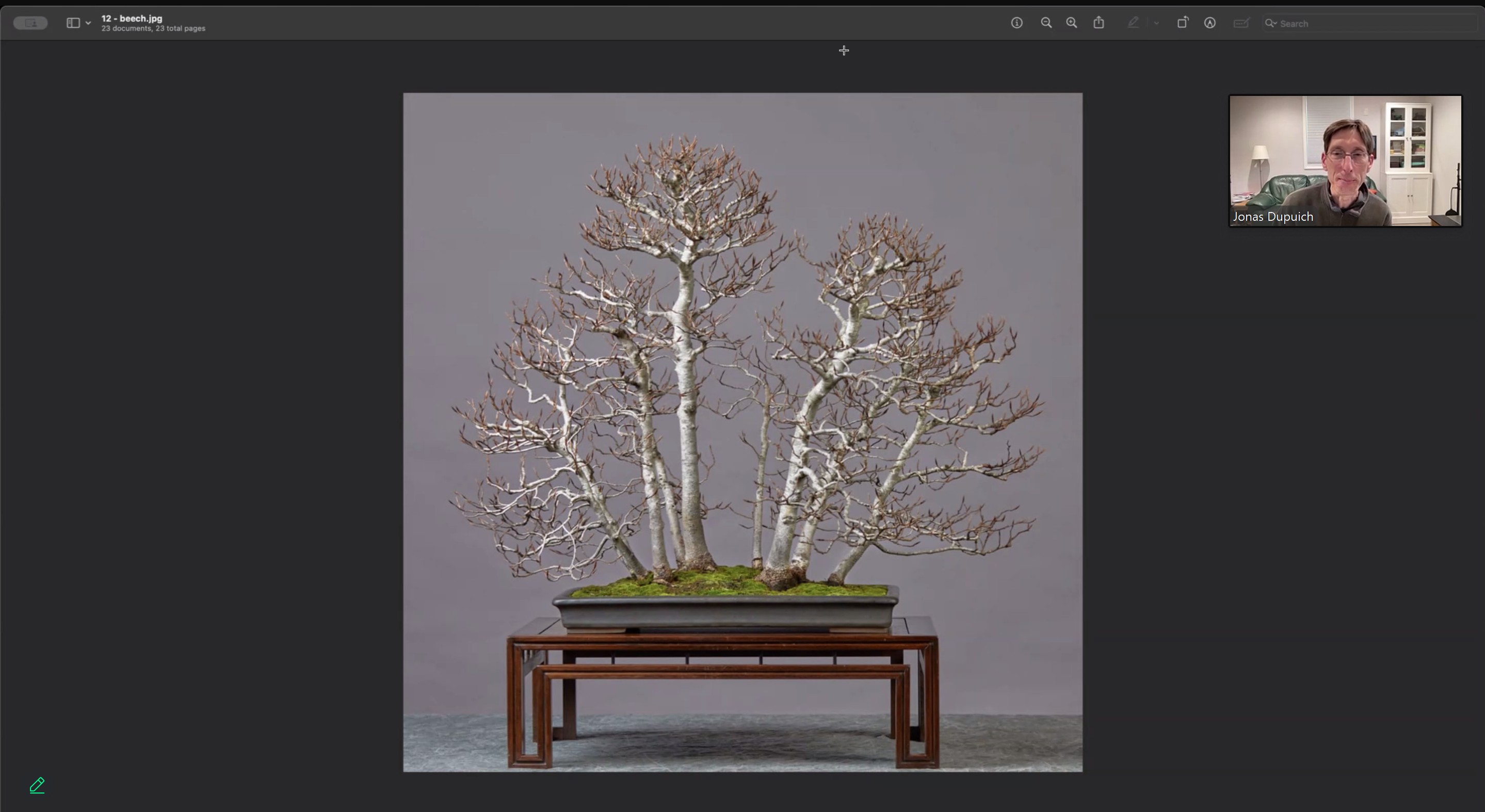Image resolution: width=1485 pixels, height=812 pixels.
Task: Zoom in on the beech image
Action: coord(1071,23)
